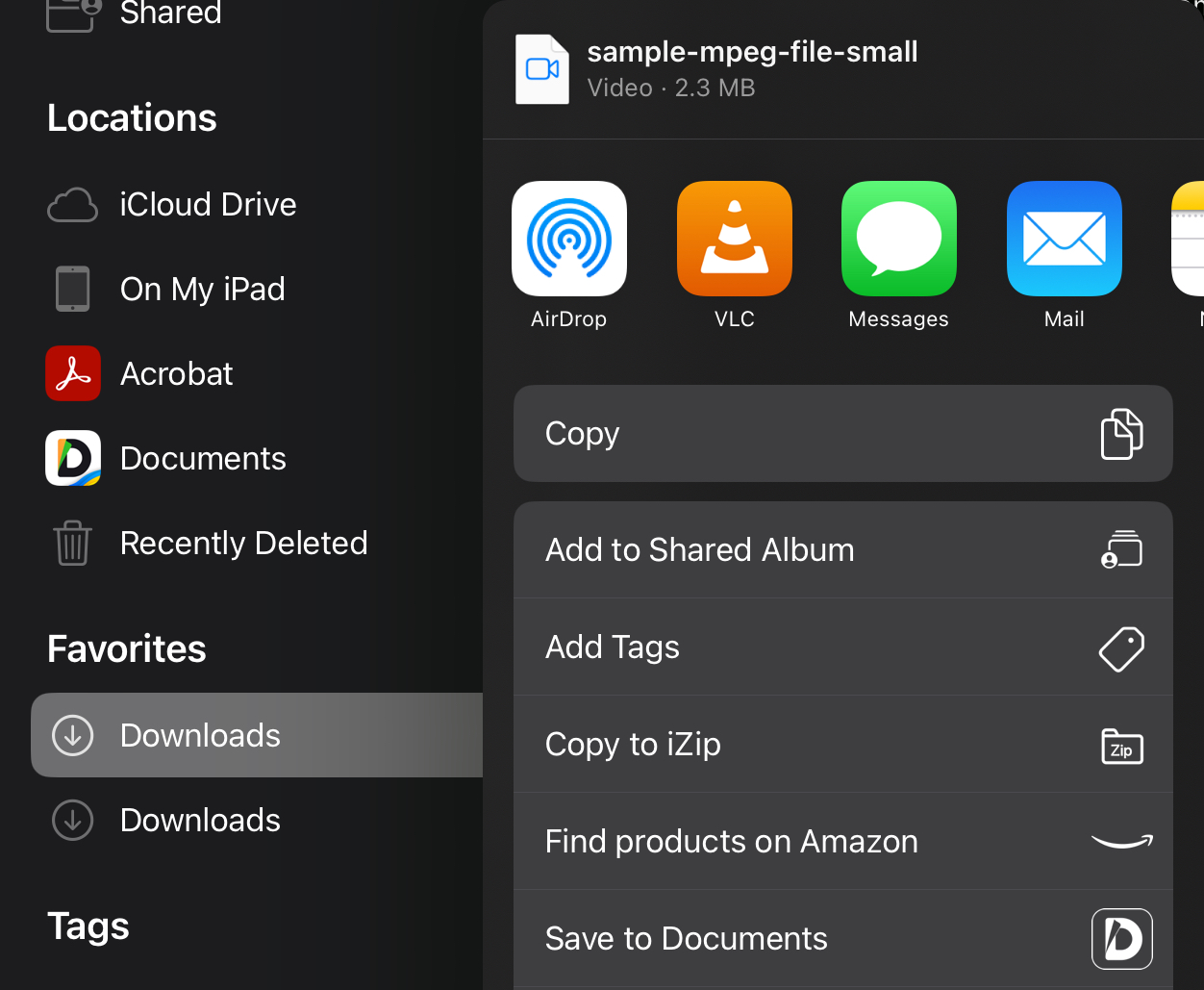Tap the Tags section header
The image size is (1204, 990).
click(x=88, y=927)
